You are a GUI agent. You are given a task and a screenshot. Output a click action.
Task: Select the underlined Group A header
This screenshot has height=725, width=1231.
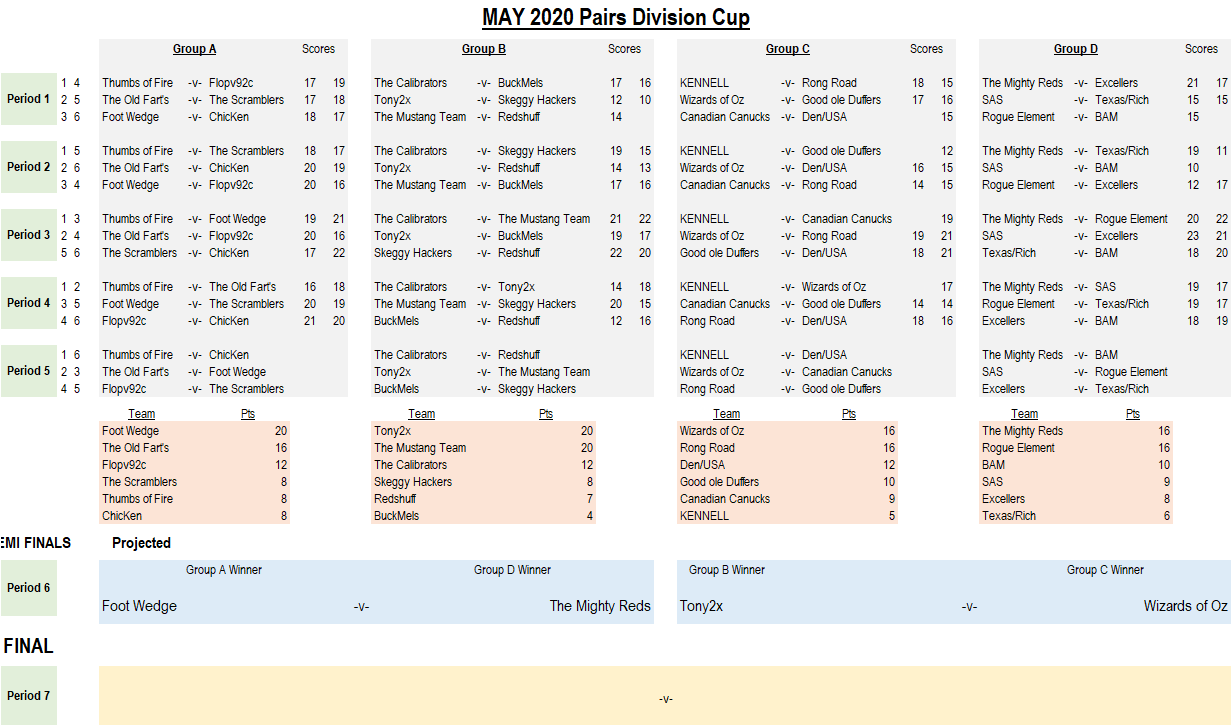tap(194, 49)
